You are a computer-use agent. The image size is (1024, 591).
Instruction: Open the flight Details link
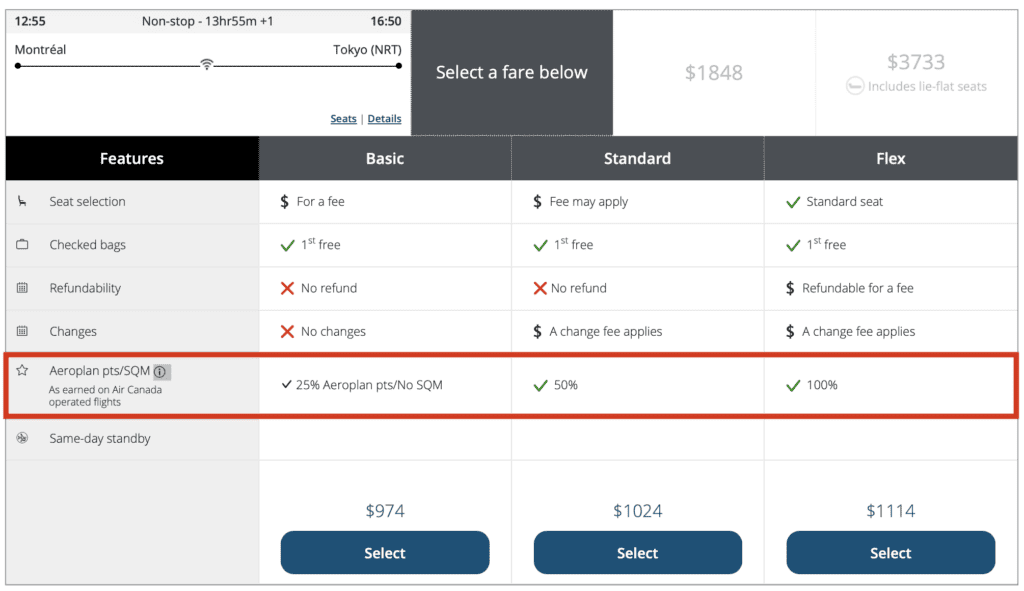coord(384,118)
